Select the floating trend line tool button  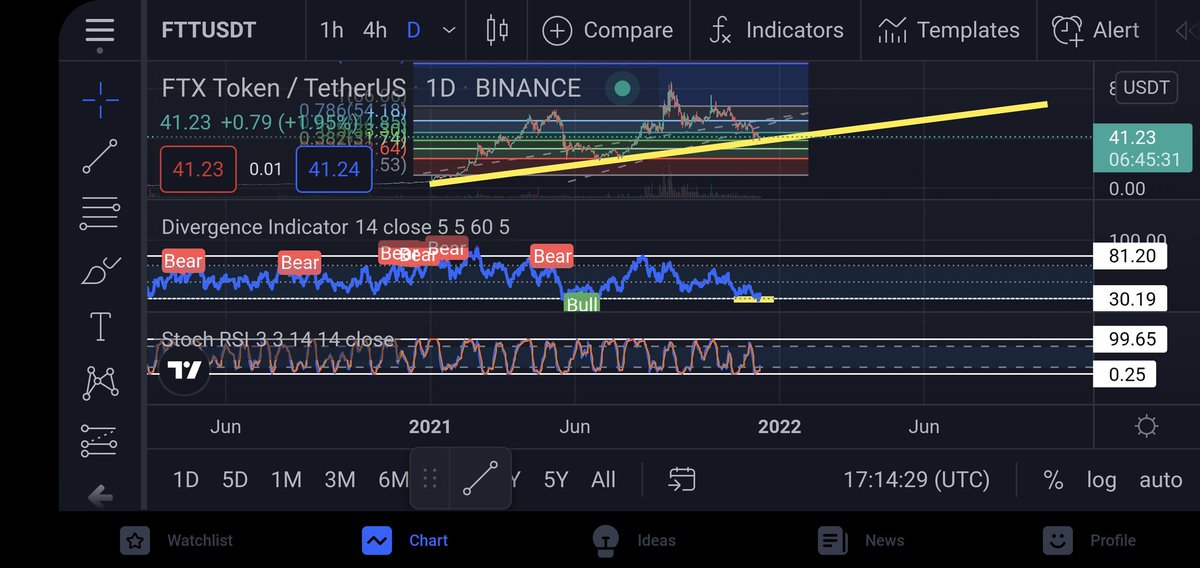(481, 479)
